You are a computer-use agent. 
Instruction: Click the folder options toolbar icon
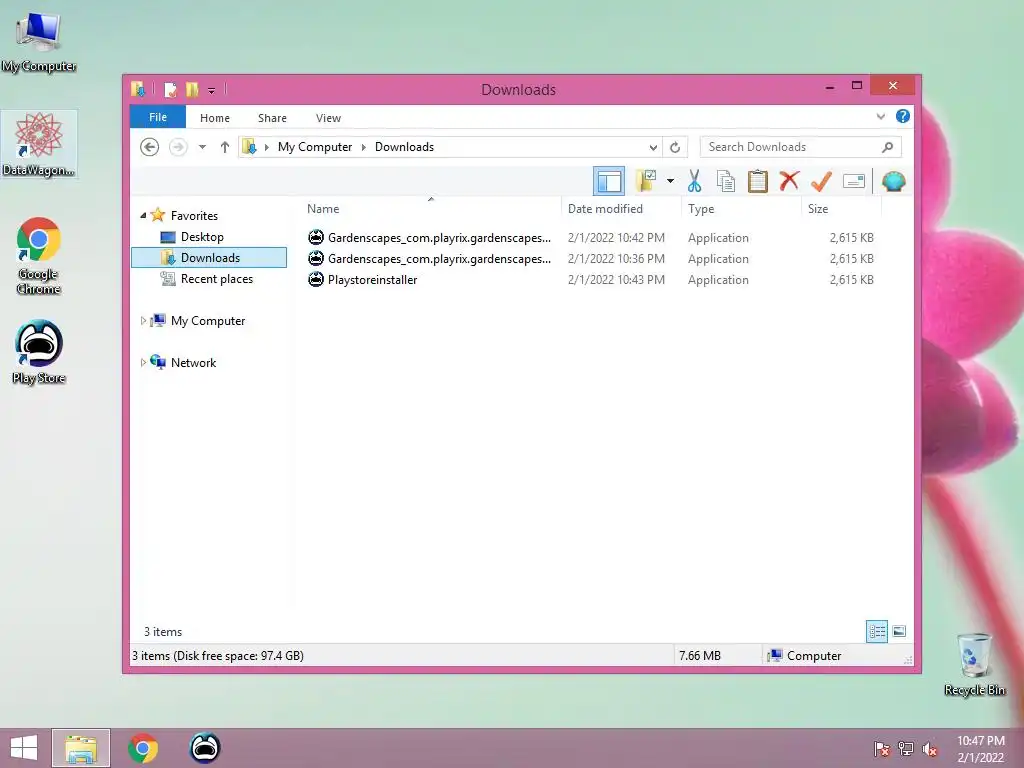coord(647,181)
